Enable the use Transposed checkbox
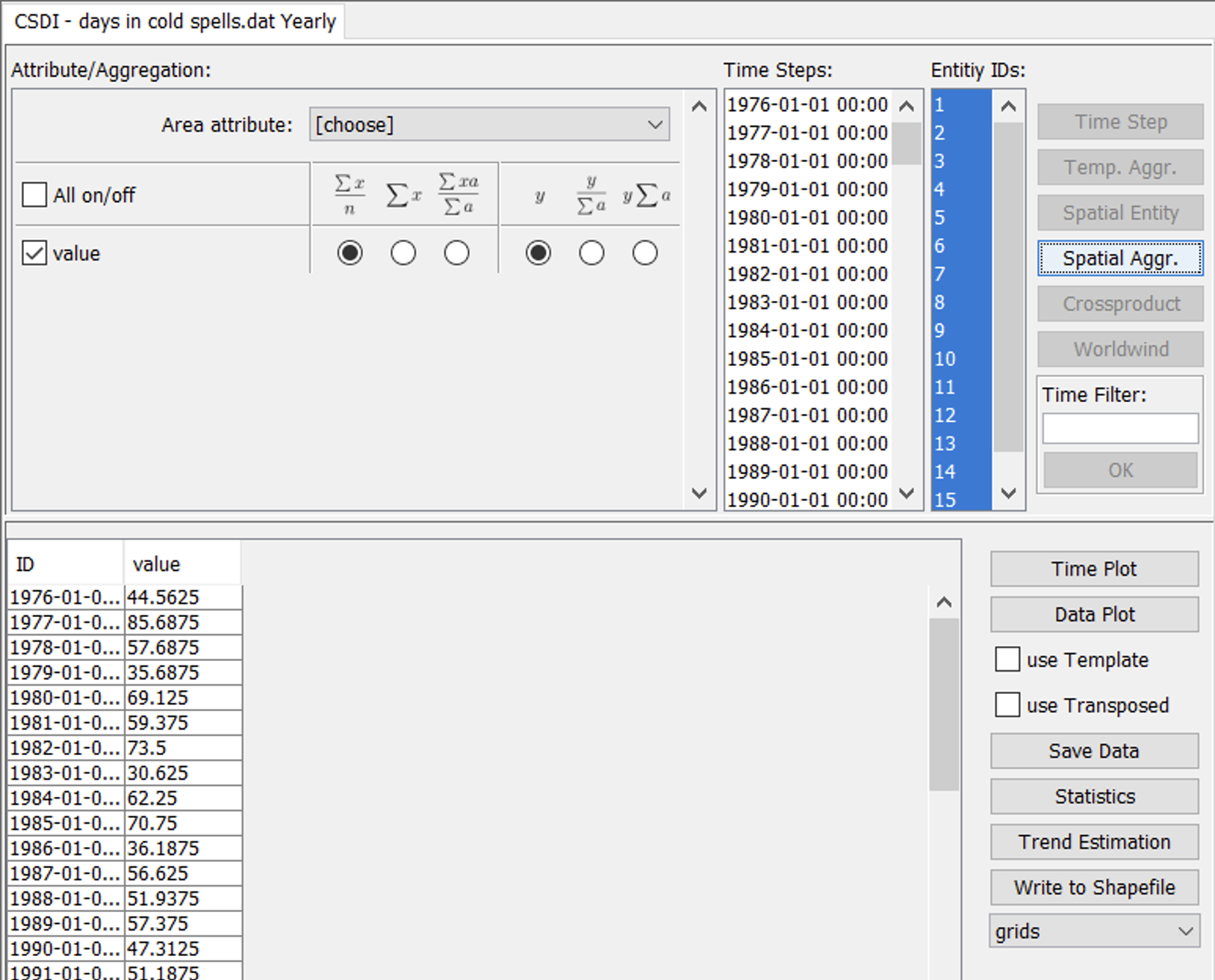The height and width of the screenshot is (980, 1215). 1007,705
